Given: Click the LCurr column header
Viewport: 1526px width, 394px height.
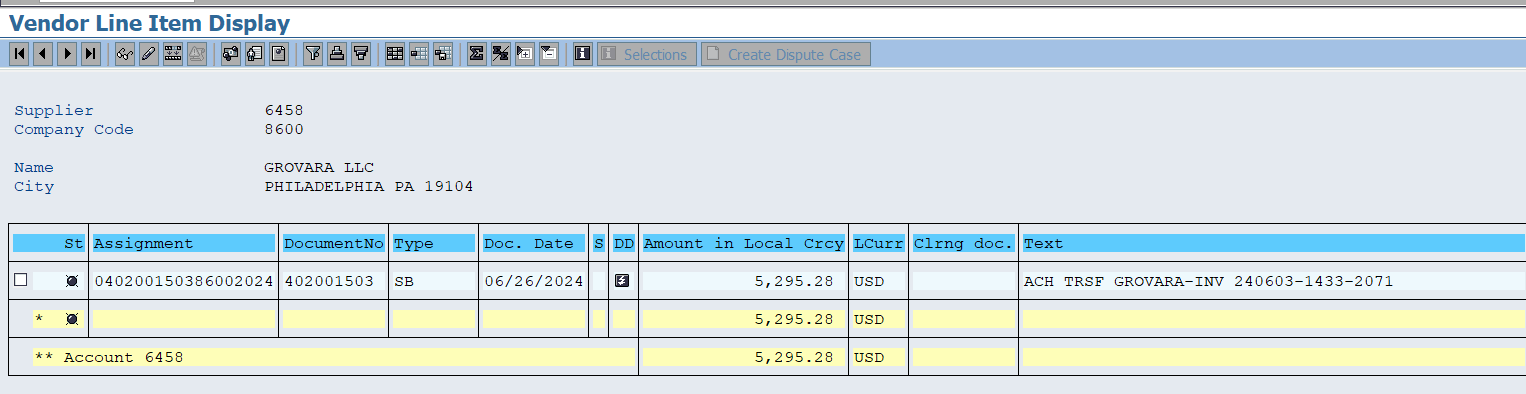Looking at the screenshot, I should point(878,243).
